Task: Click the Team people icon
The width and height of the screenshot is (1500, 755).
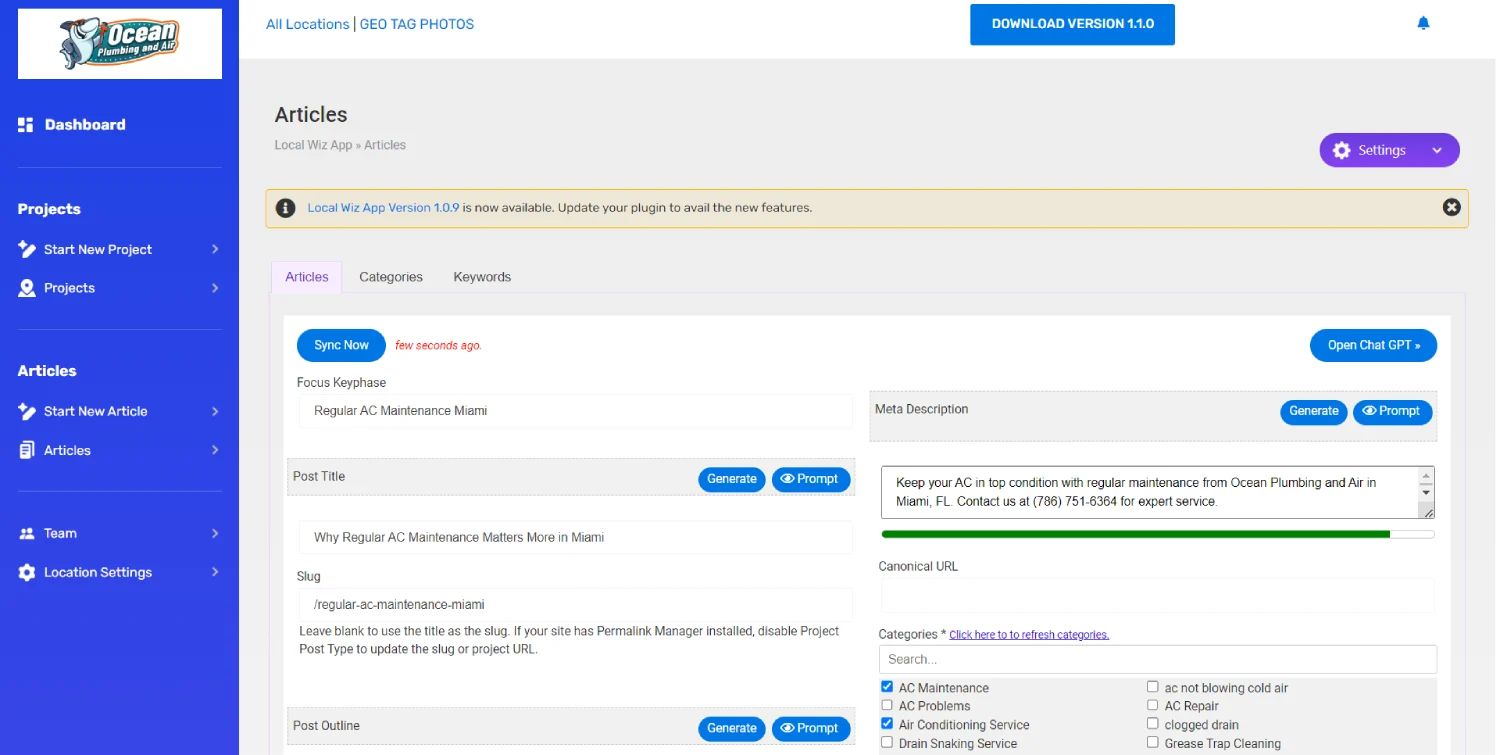Action: (x=27, y=533)
